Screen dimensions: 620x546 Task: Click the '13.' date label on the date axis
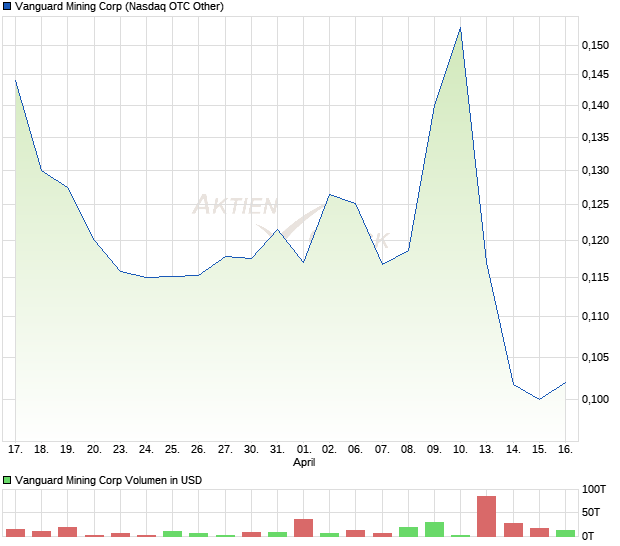point(486,449)
